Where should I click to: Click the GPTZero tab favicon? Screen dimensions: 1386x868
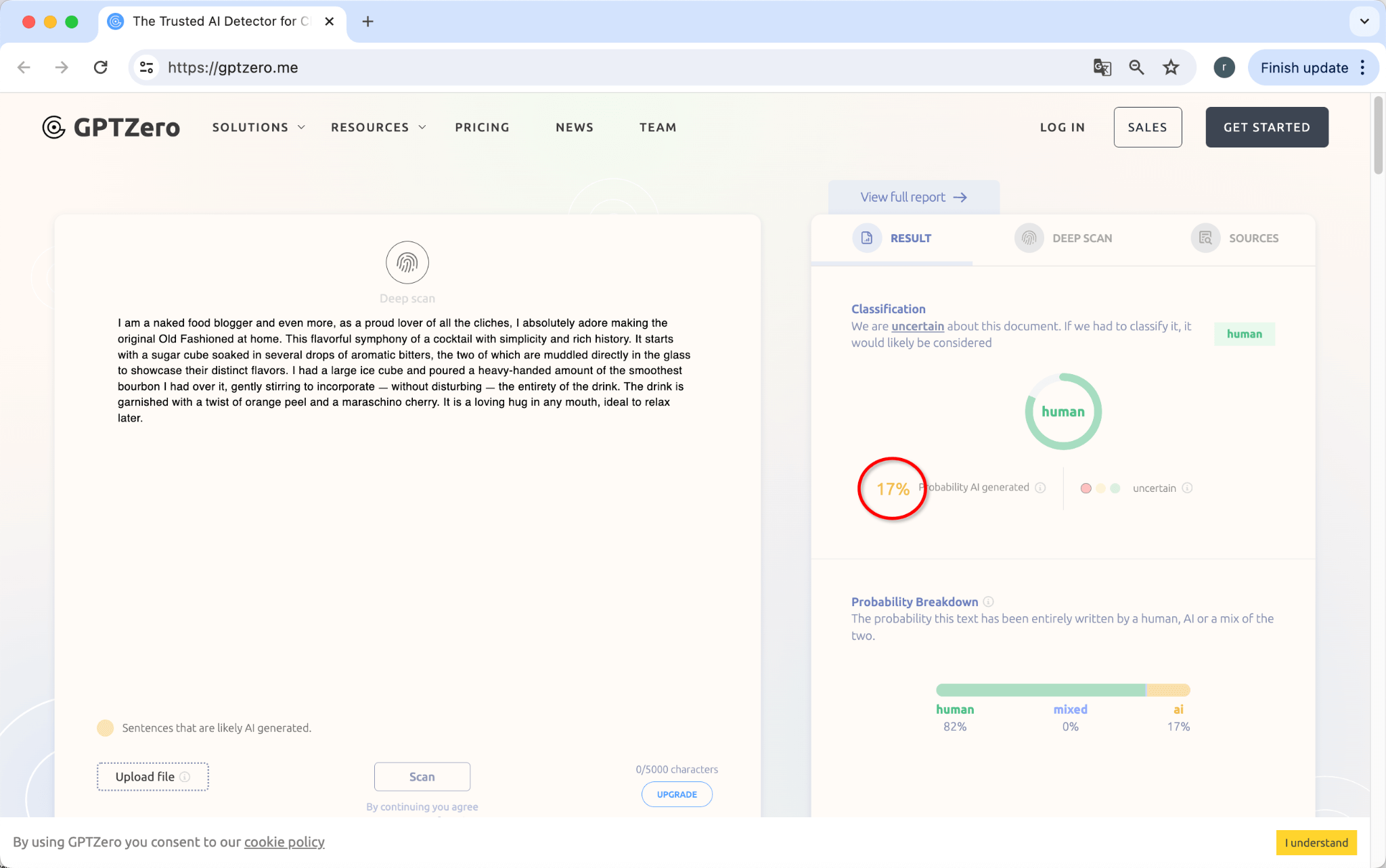coord(116,22)
